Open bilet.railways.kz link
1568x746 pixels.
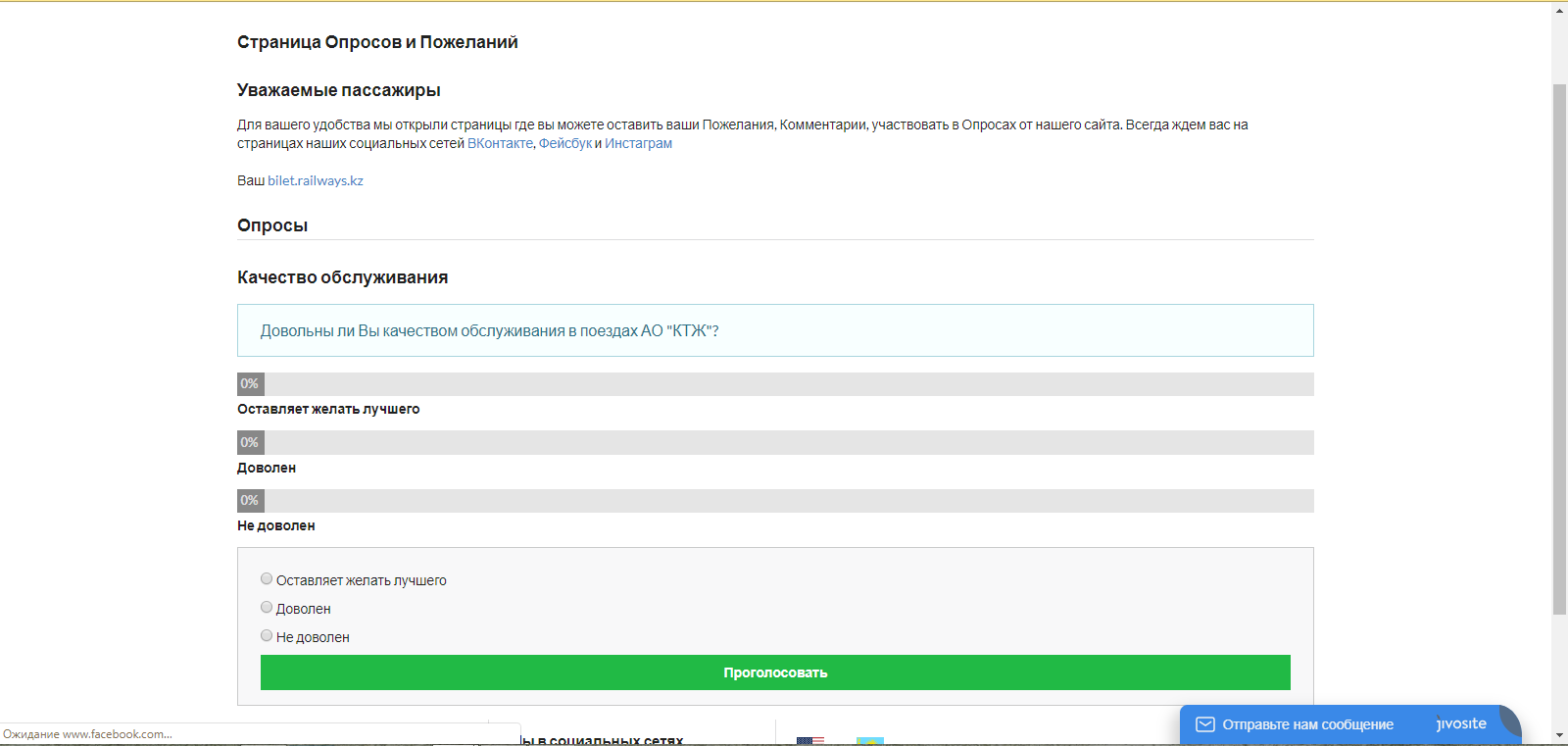pyautogui.click(x=316, y=180)
